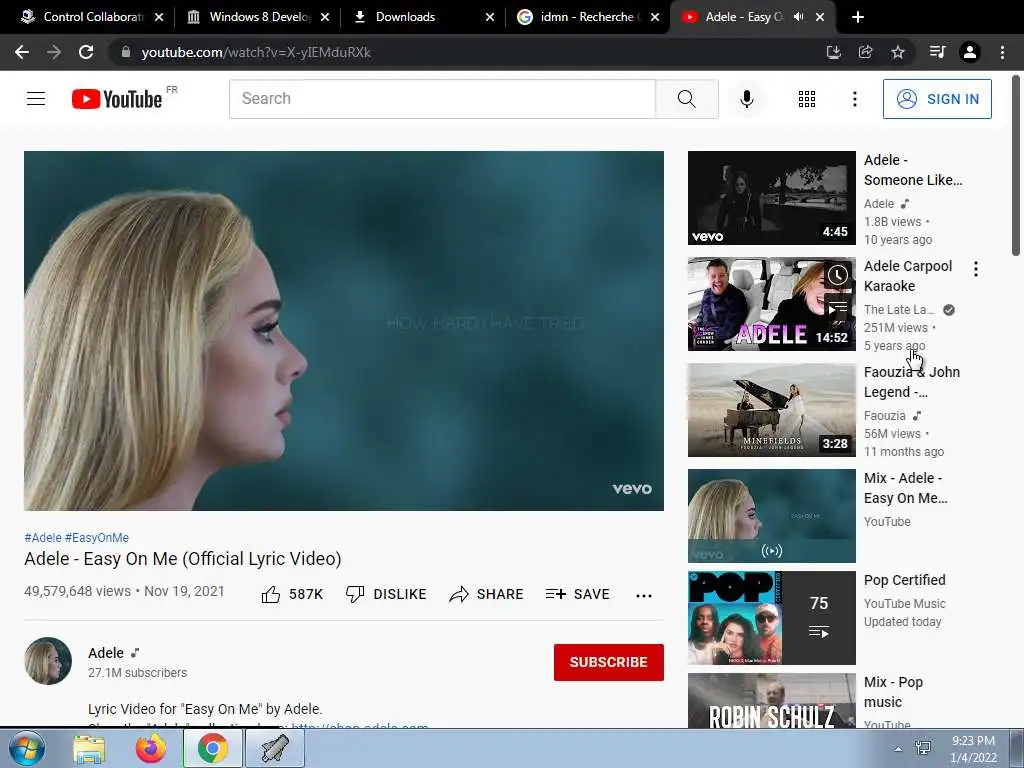Launch Firefox from the taskbar
This screenshot has height=768, width=1024.
[x=151, y=748]
